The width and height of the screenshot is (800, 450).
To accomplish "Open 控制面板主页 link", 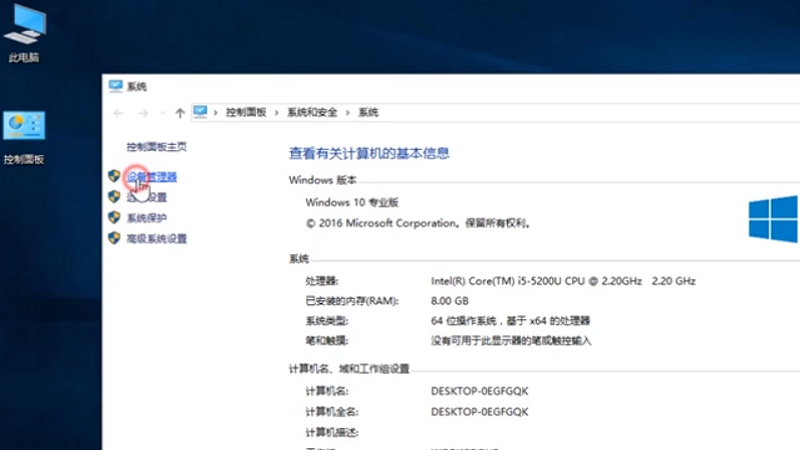I will pos(157,147).
